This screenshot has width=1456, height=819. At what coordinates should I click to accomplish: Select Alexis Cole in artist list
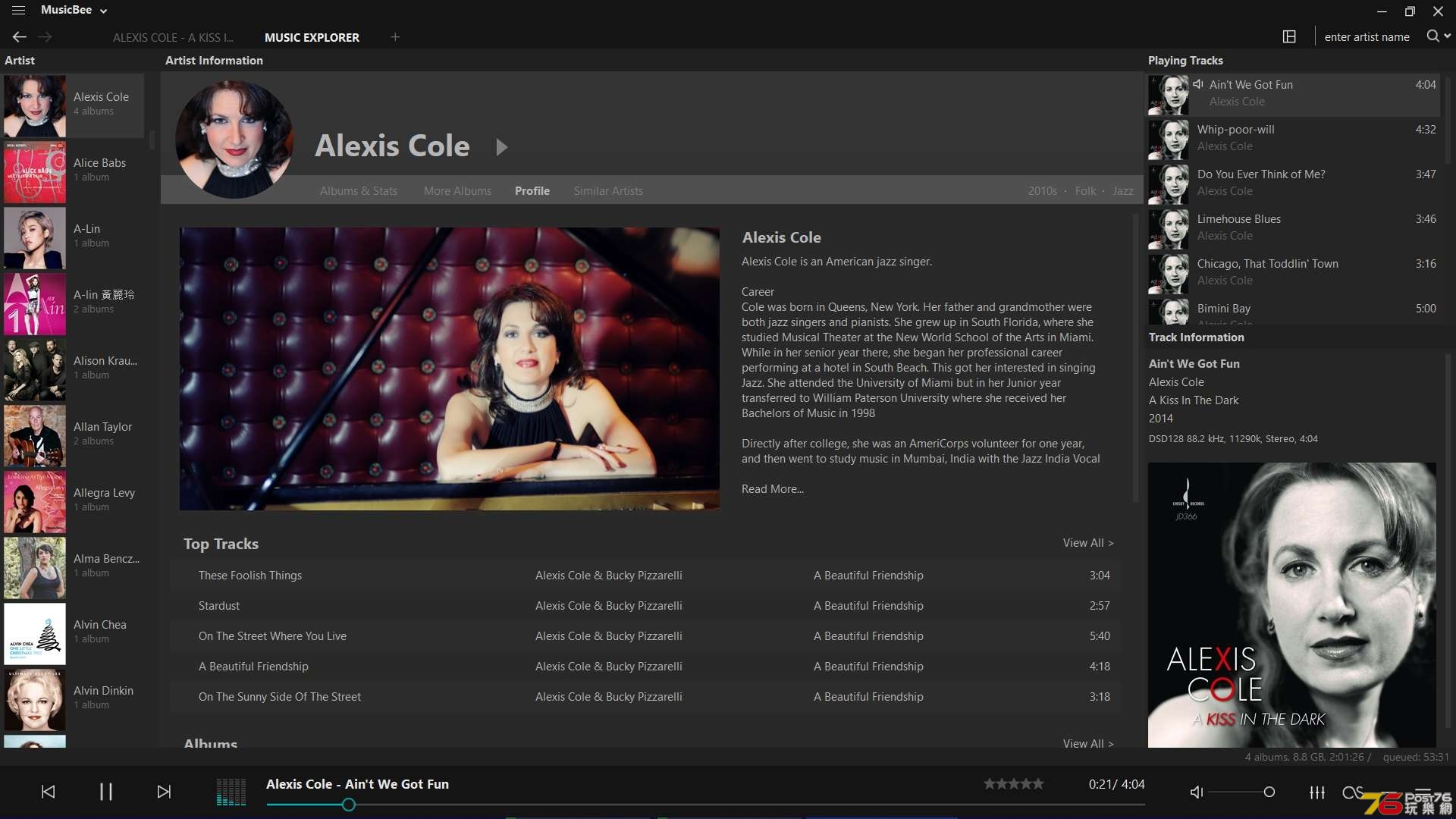click(x=74, y=105)
